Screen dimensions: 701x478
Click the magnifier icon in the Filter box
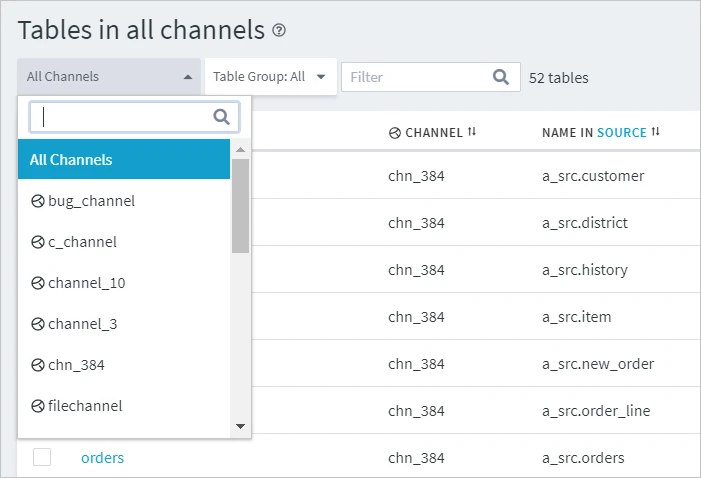(501, 77)
